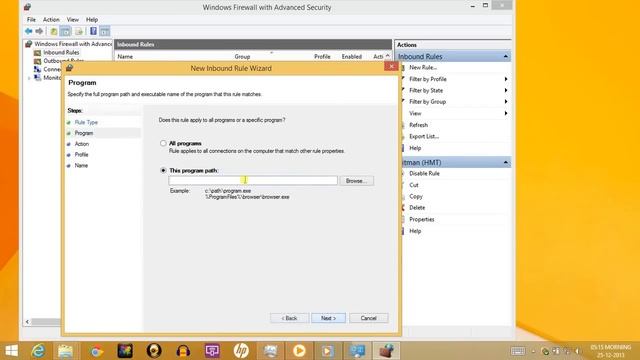The height and width of the screenshot is (360, 640).
Task: Click the taskbar clock and date
Action: [x=611, y=351]
